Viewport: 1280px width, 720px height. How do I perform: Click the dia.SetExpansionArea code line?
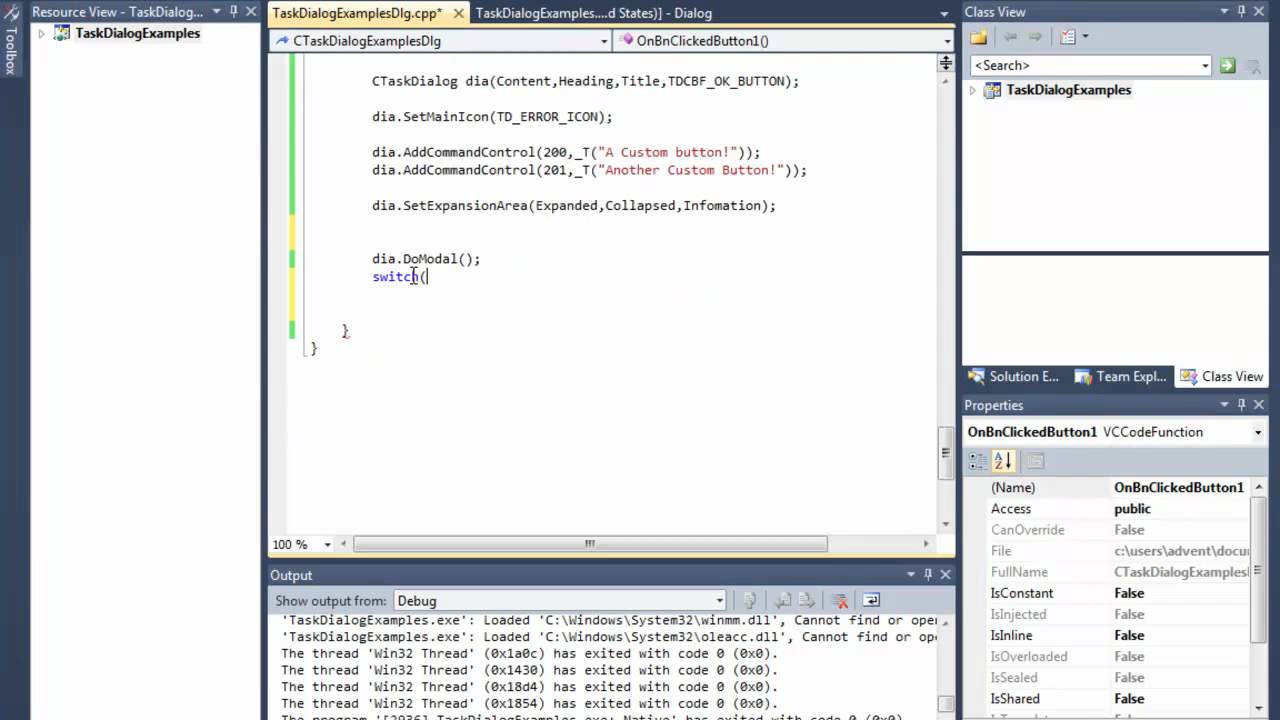(574, 206)
